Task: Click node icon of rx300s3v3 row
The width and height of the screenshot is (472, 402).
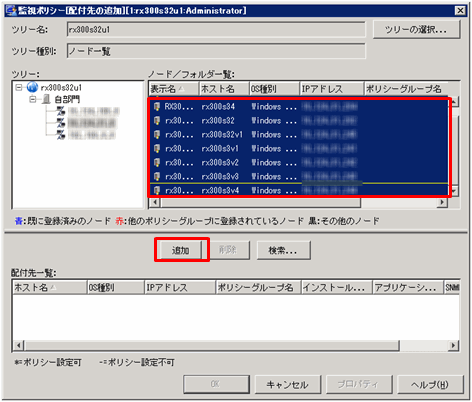Action: (x=157, y=176)
